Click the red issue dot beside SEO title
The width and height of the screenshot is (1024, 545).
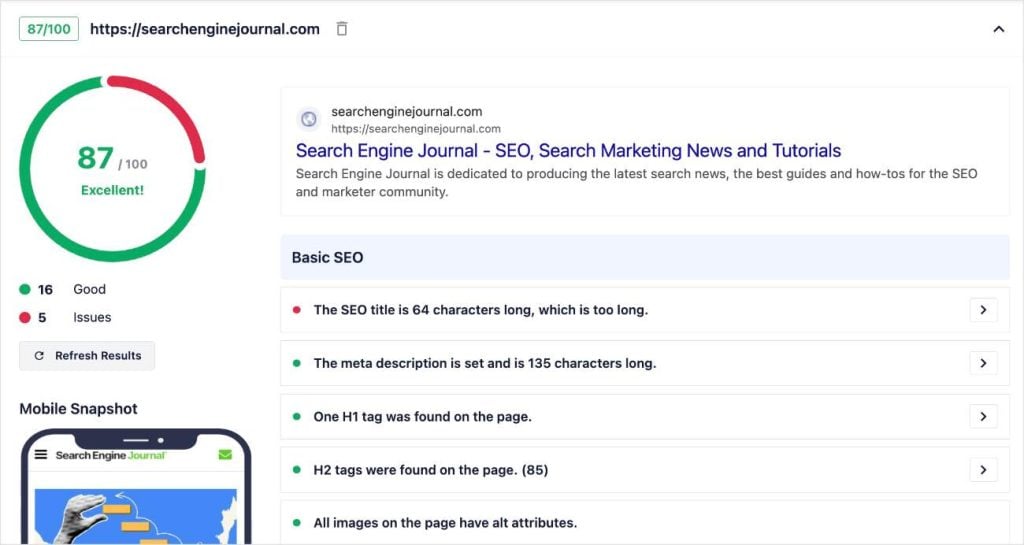296,310
